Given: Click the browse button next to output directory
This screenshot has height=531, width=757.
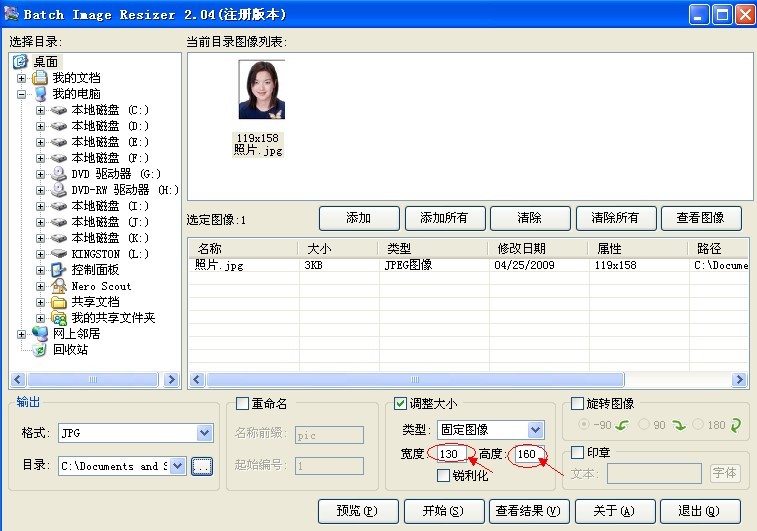Looking at the screenshot, I should click(x=202, y=466).
